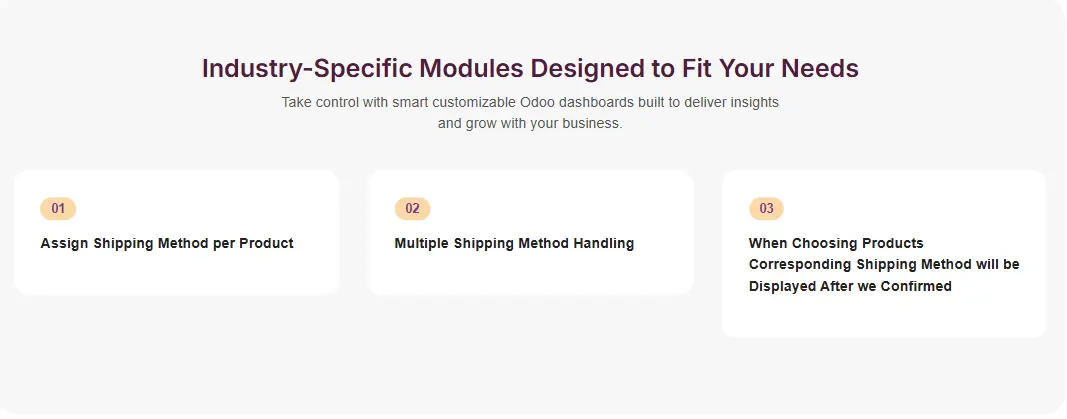
Task: Click the "When Choosing Products" text line
Action: (836, 243)
